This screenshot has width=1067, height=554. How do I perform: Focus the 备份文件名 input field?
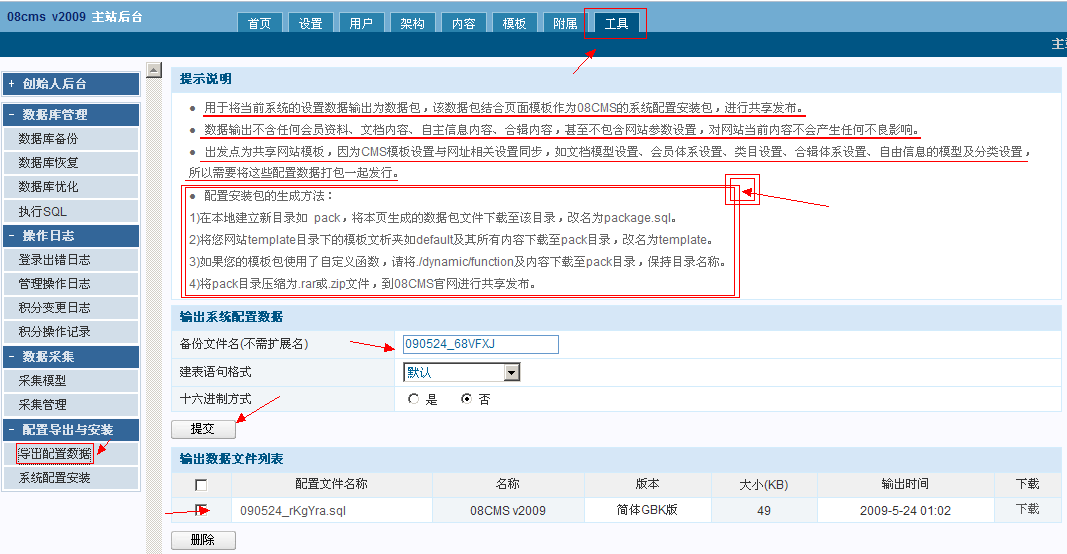click(480, 344)
